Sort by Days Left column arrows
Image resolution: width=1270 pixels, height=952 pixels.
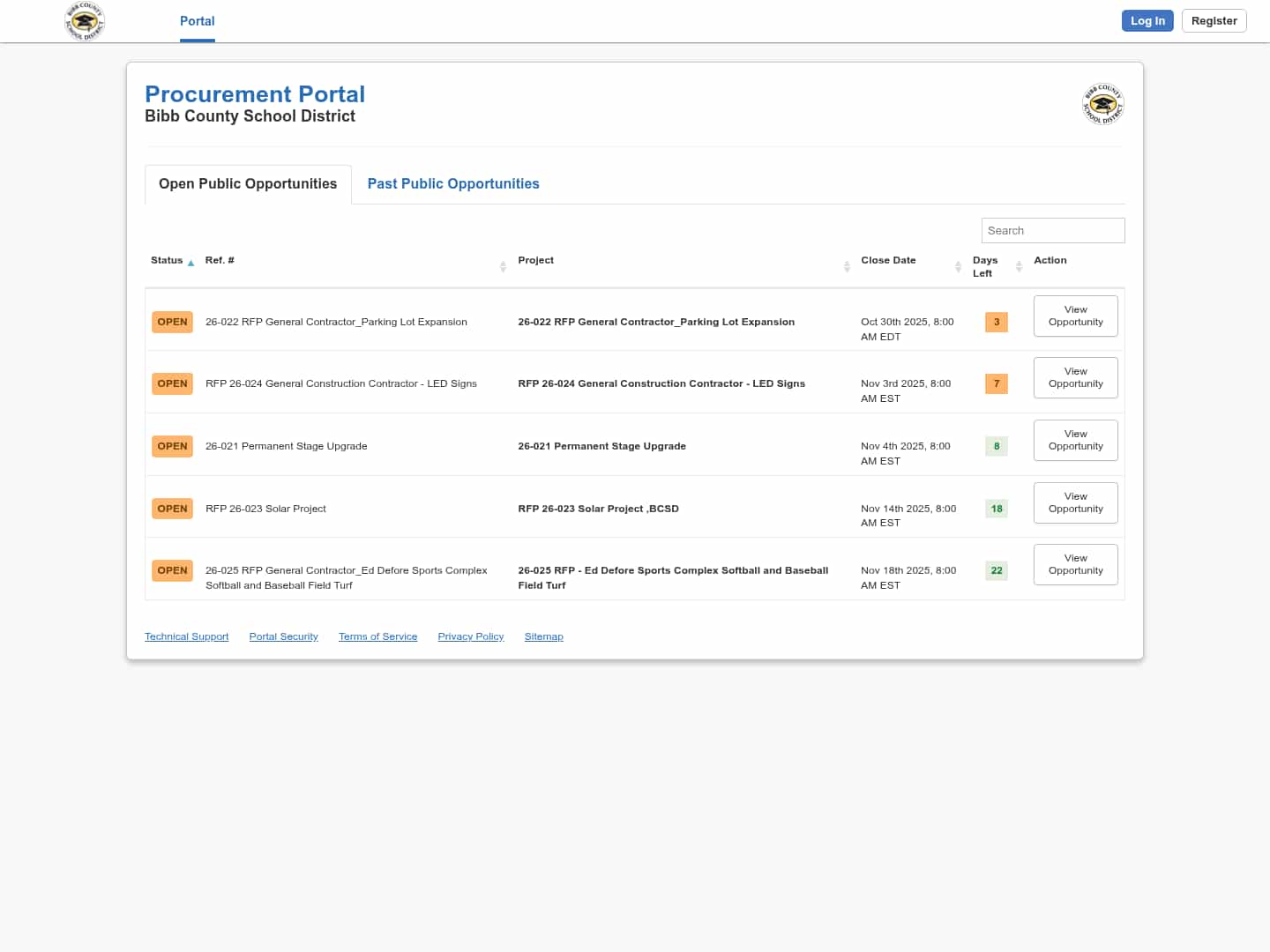(1019, 266)
